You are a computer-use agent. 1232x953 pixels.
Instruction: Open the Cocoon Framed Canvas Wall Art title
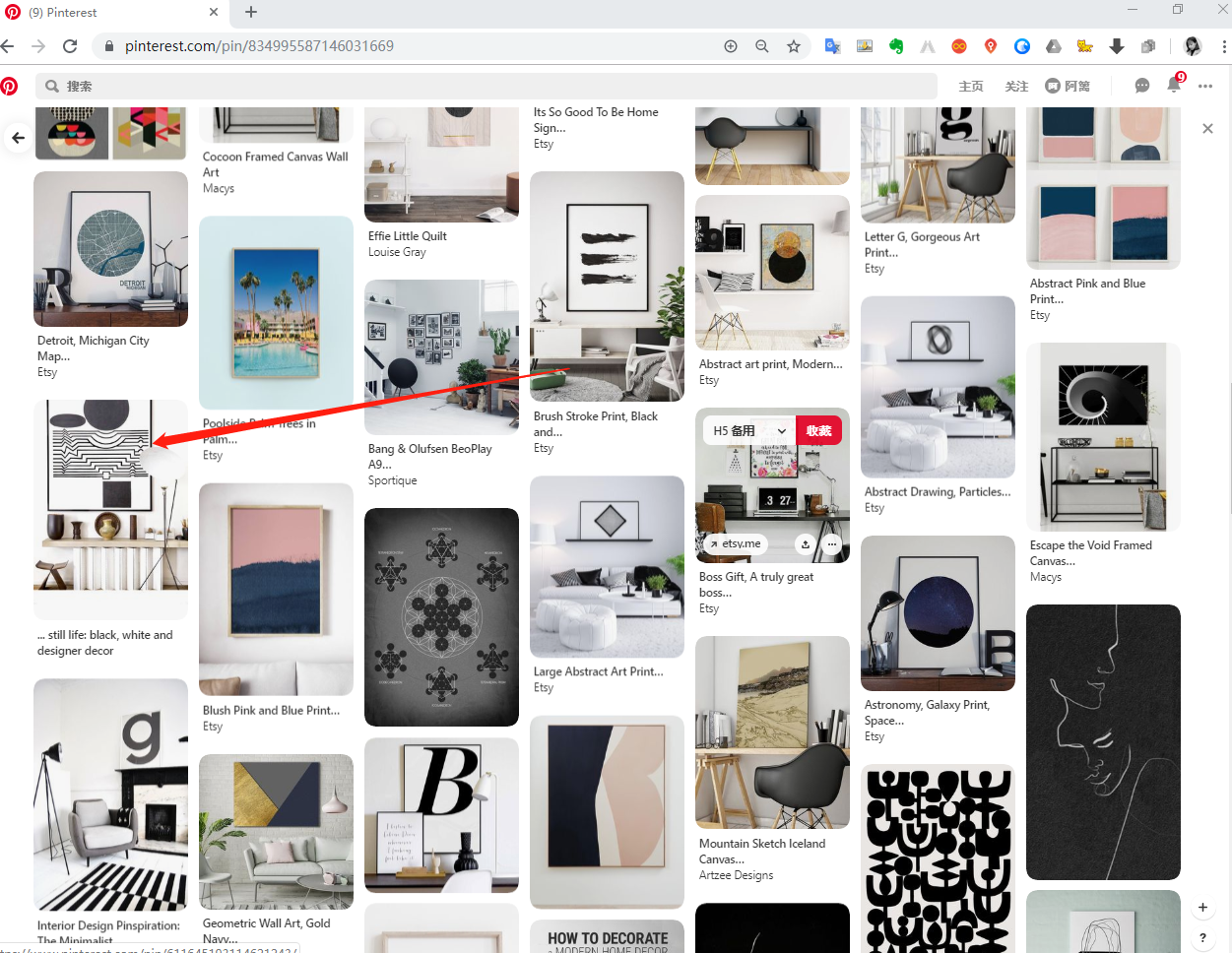tap(275, 164)
